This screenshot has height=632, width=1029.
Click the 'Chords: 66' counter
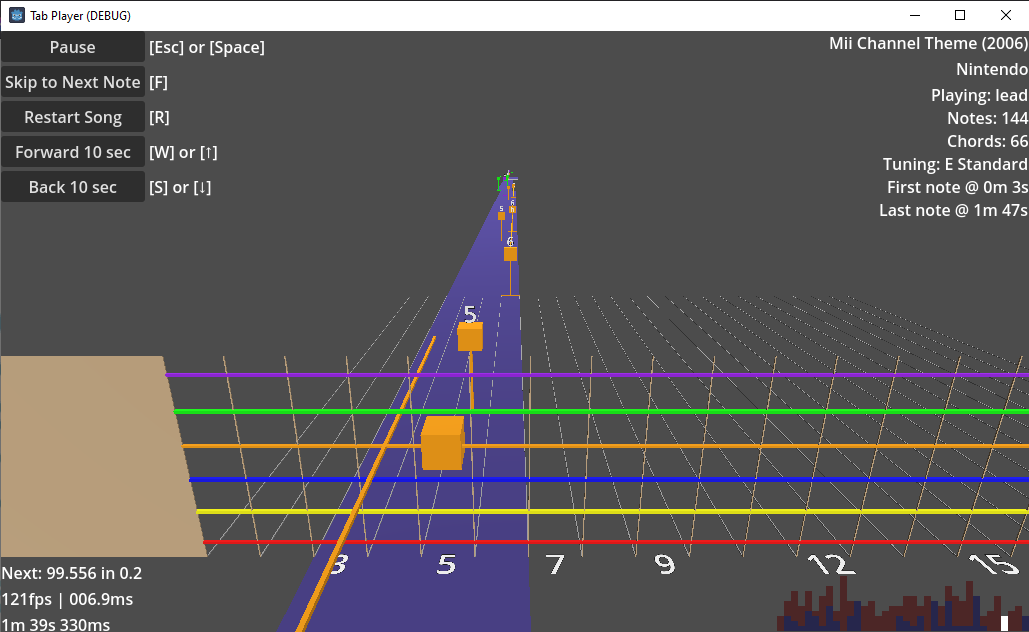pyautogui.click(x=987, y=141)
